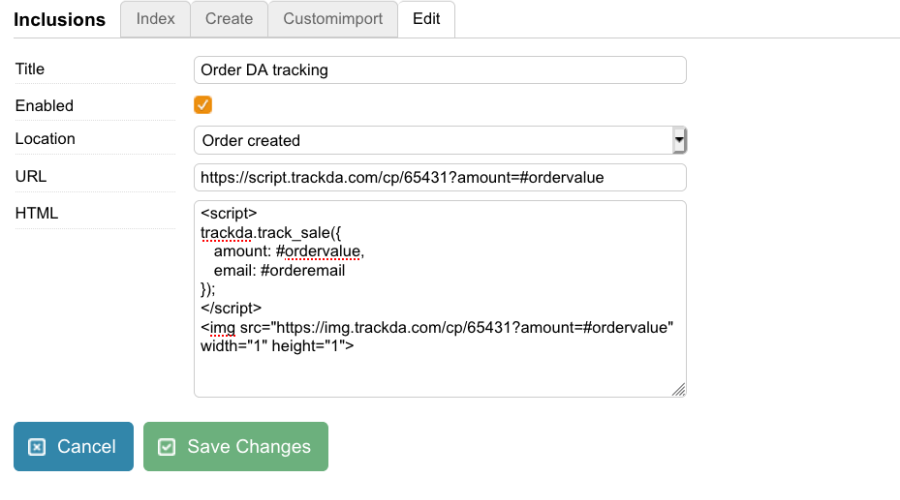The image size is (900, 500).
Task: Open the Location dropdown arrow
Action: pos(679,140)
